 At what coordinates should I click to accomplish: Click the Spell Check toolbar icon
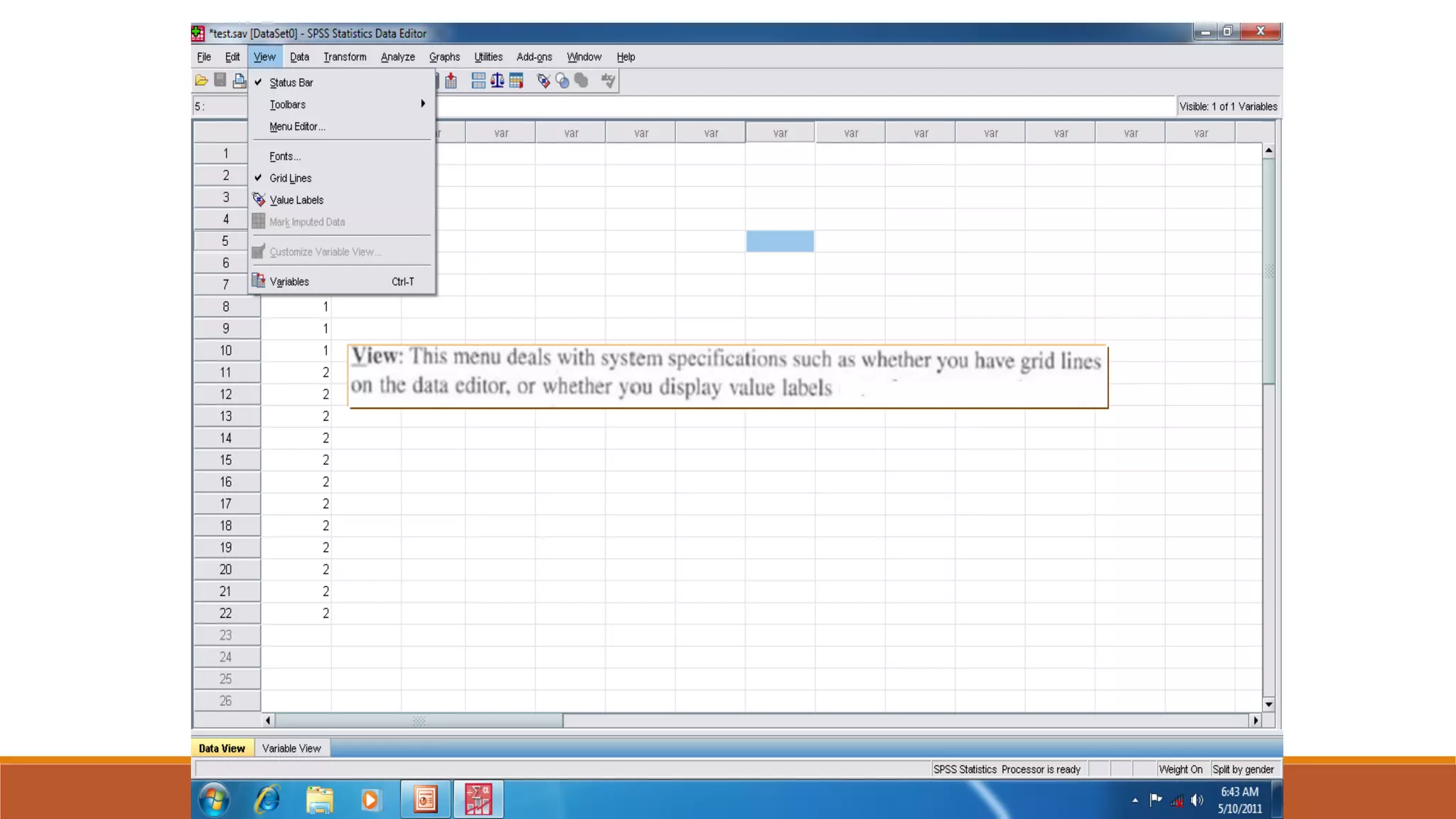tap(608, 81)
